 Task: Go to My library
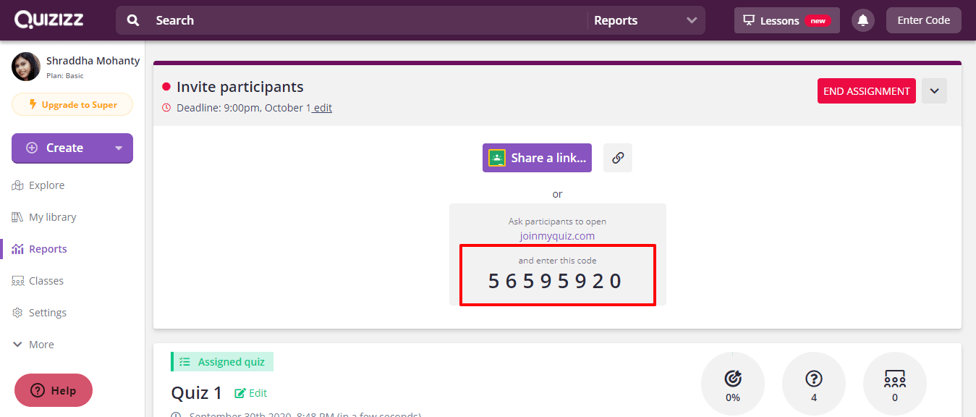point(52,217)
